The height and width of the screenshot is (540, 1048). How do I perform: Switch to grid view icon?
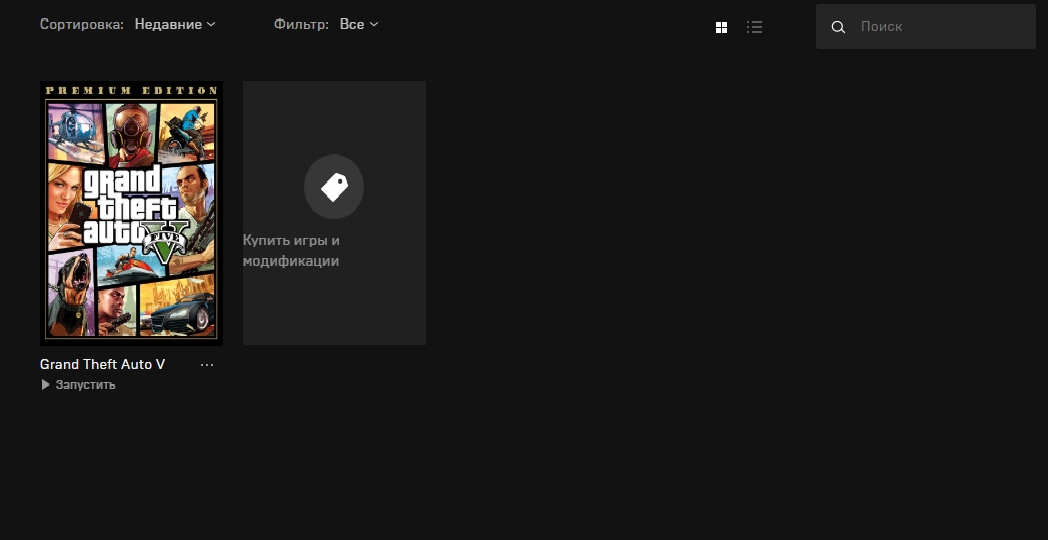pos(721,27)
